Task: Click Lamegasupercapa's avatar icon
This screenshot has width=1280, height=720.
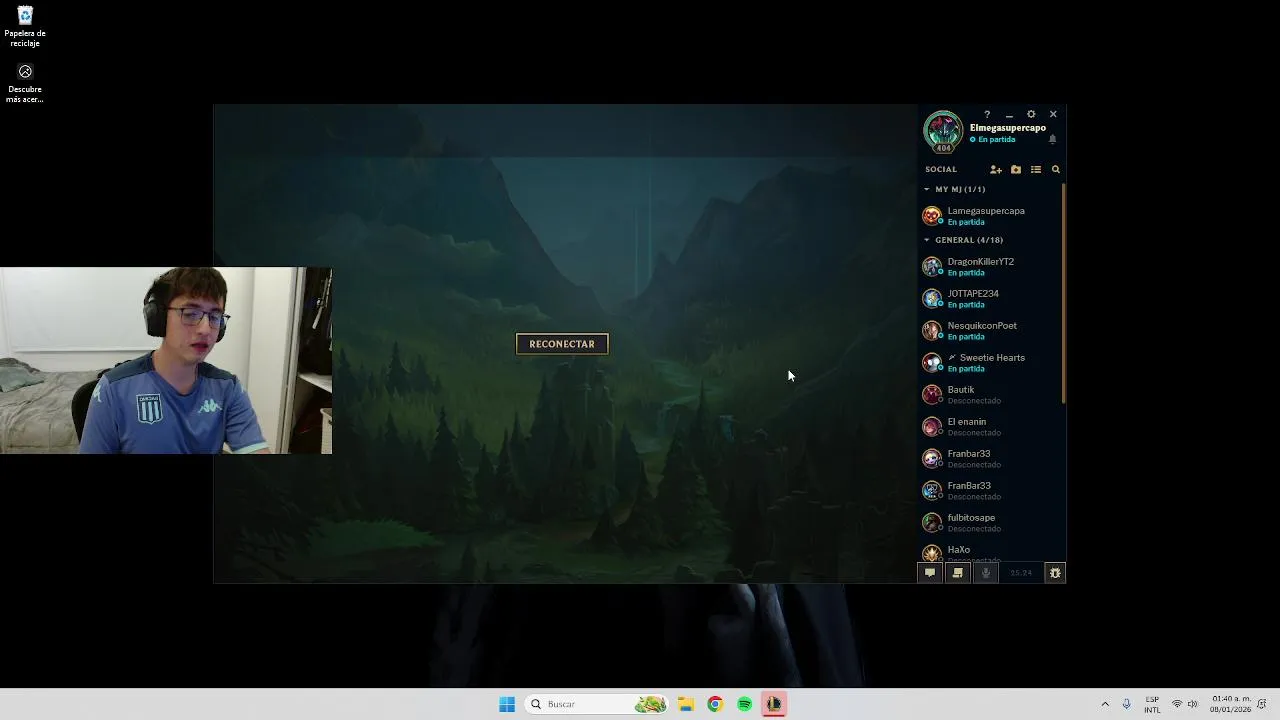Action: (932, 216)
